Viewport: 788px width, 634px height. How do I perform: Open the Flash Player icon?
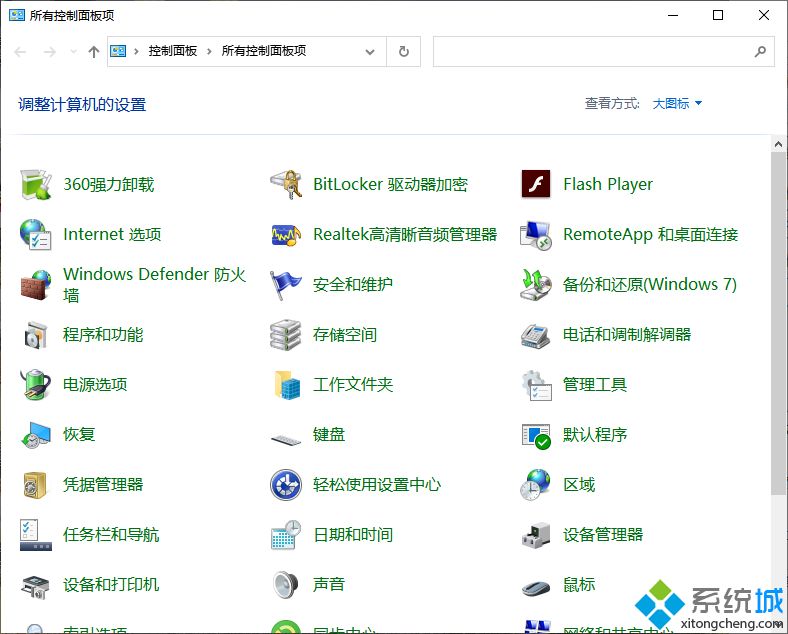pos(536,184)
